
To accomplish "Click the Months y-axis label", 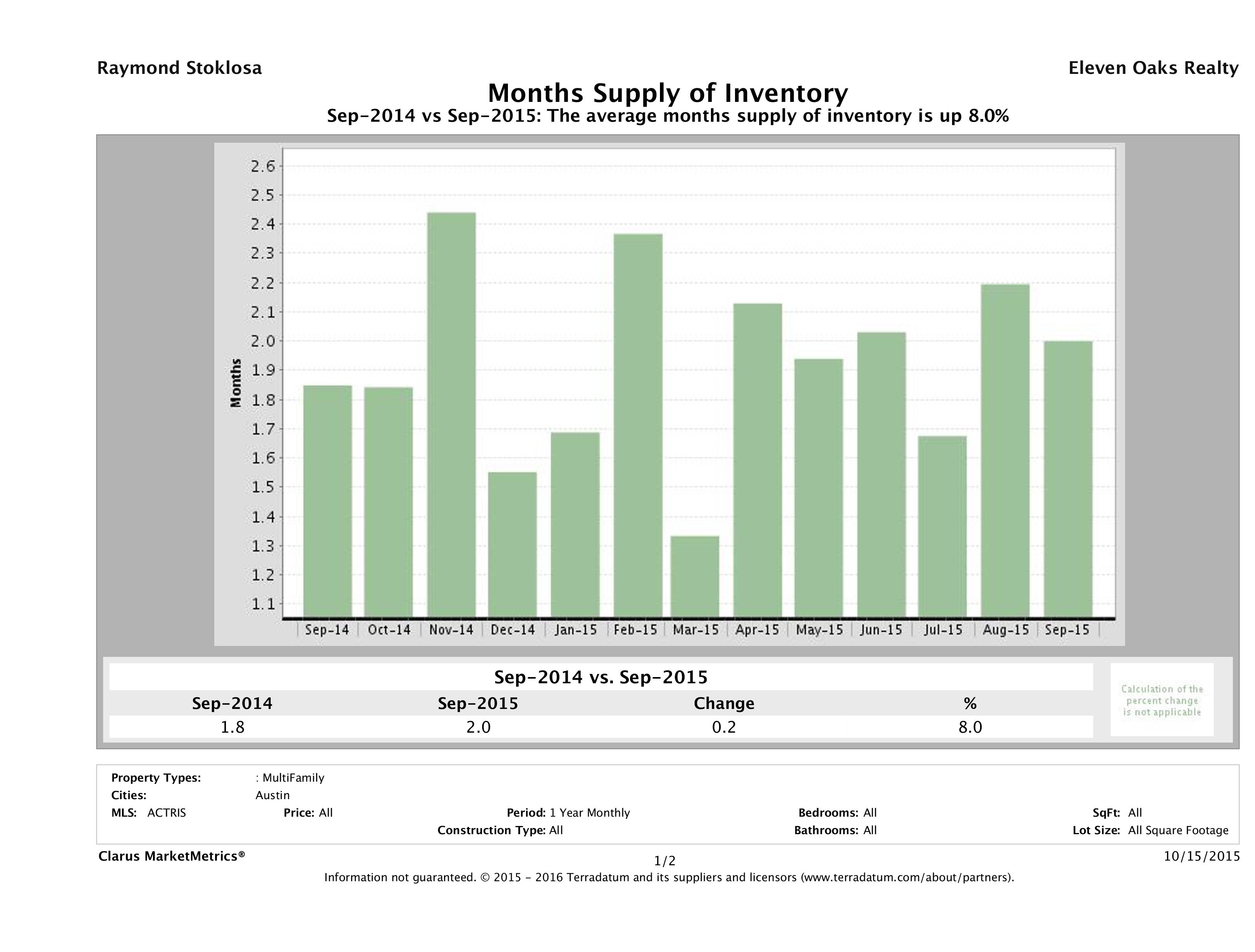I will click(236, 383).
